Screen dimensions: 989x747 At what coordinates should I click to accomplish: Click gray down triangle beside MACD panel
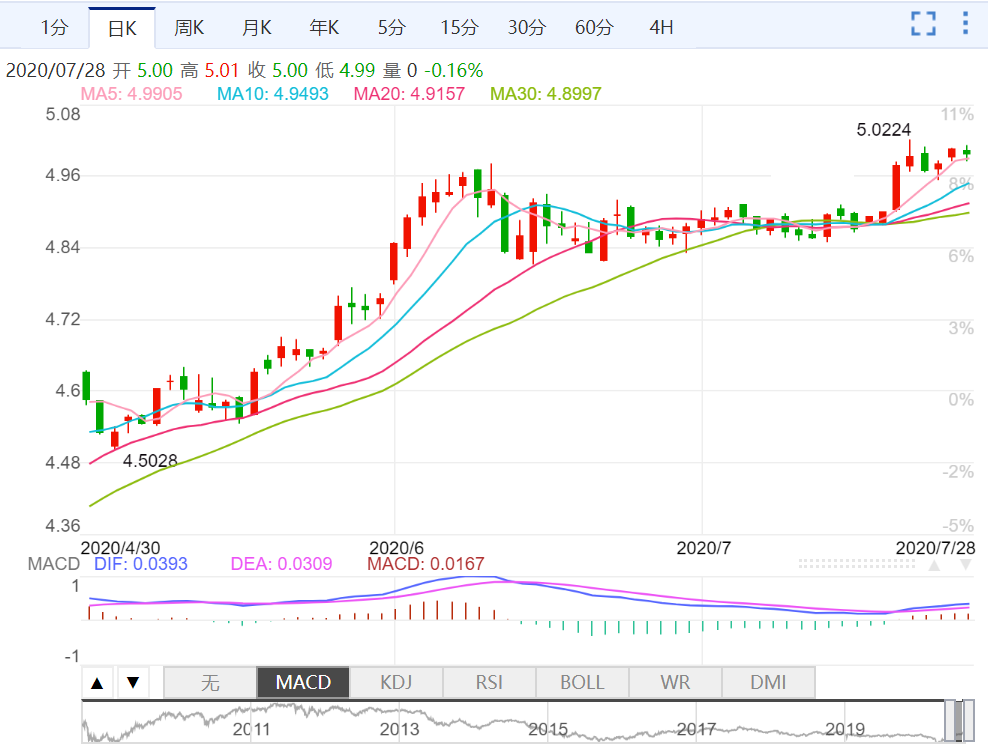(x=966, y=565)
